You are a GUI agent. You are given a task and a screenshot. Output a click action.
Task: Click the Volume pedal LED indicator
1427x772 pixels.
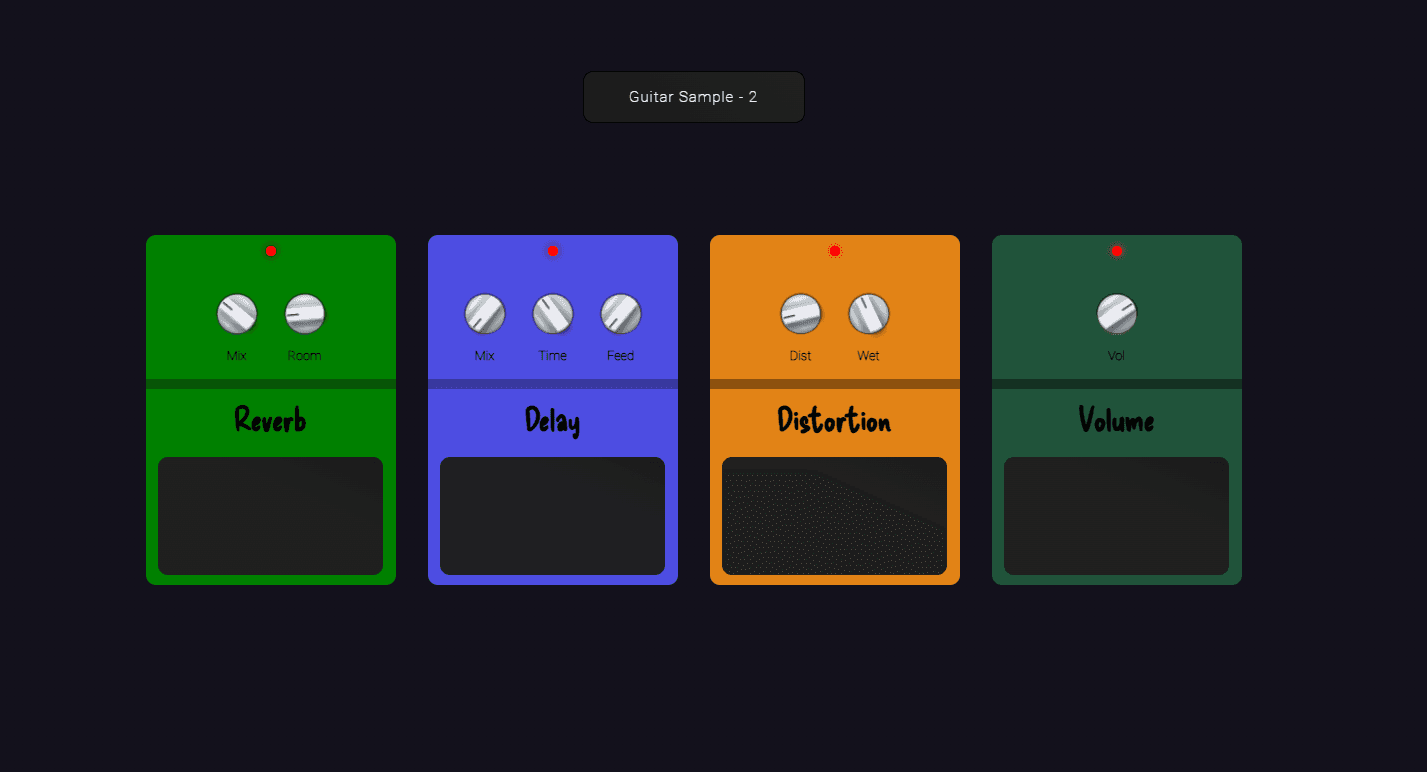tap(1117, 251)
